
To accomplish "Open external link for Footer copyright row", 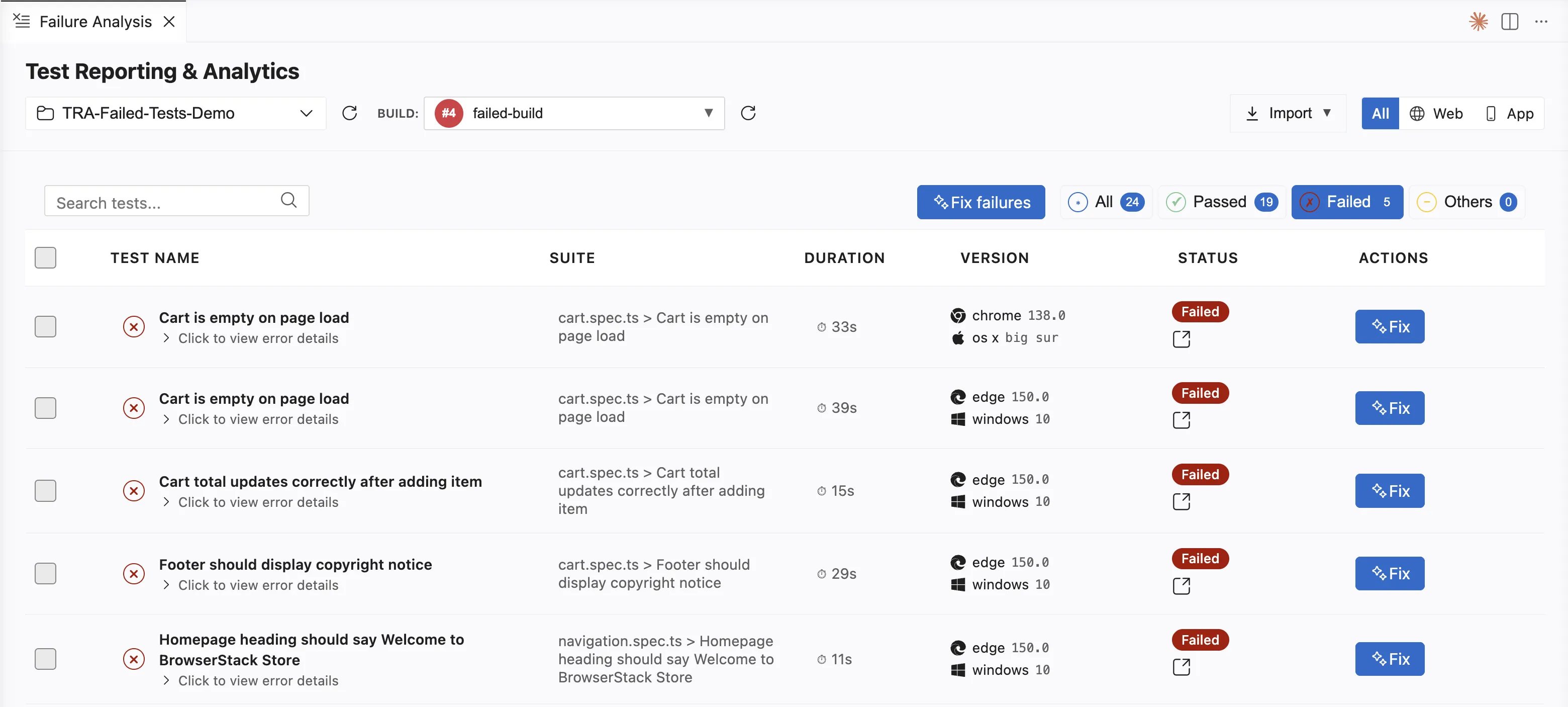I will 1182,586.
